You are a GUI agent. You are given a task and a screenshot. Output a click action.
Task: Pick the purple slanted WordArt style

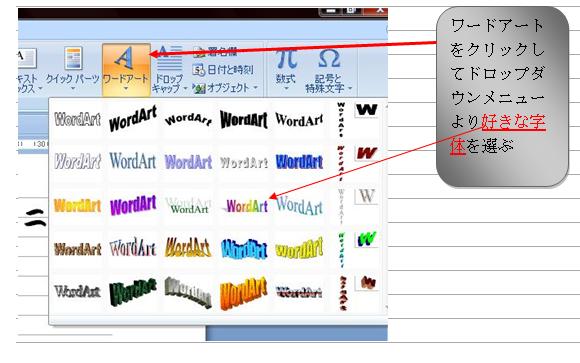coord(133,205)
